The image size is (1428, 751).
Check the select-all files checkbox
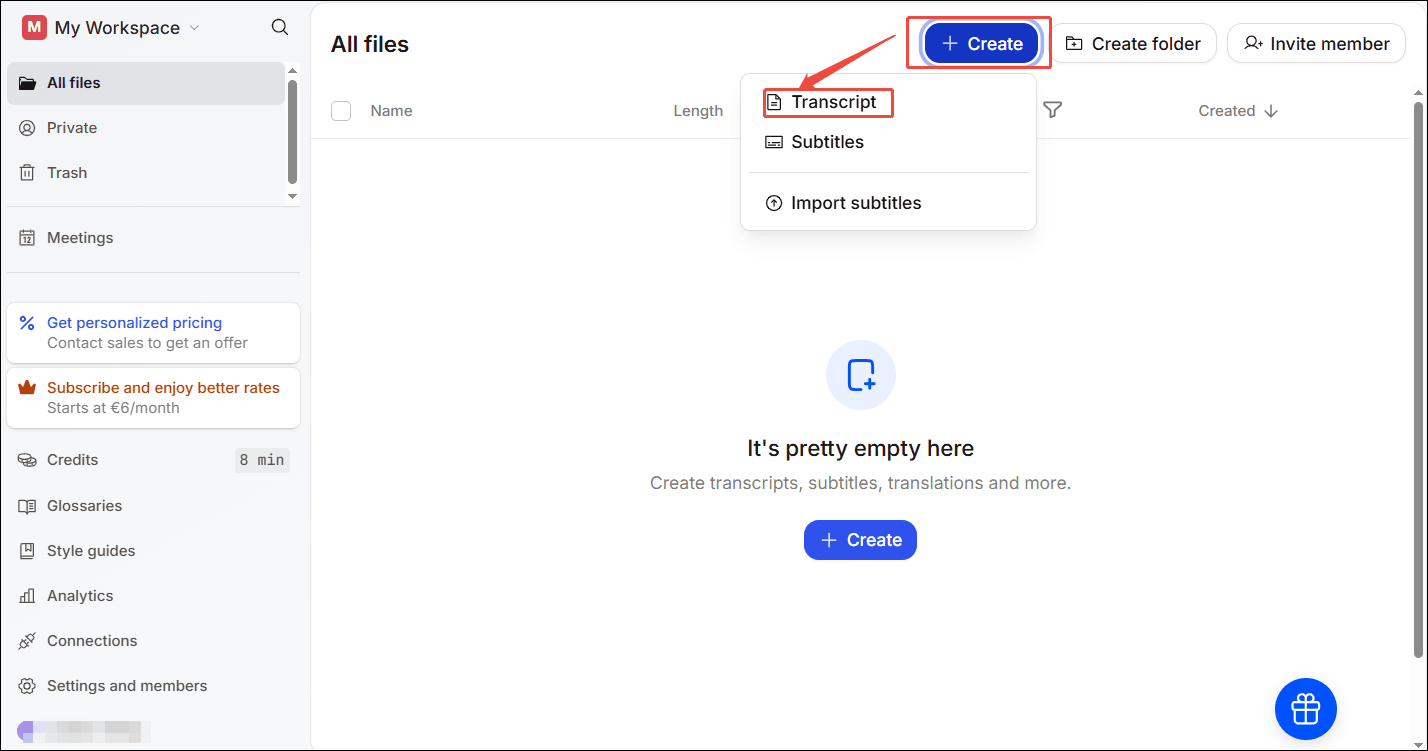(x=341, y=111)
